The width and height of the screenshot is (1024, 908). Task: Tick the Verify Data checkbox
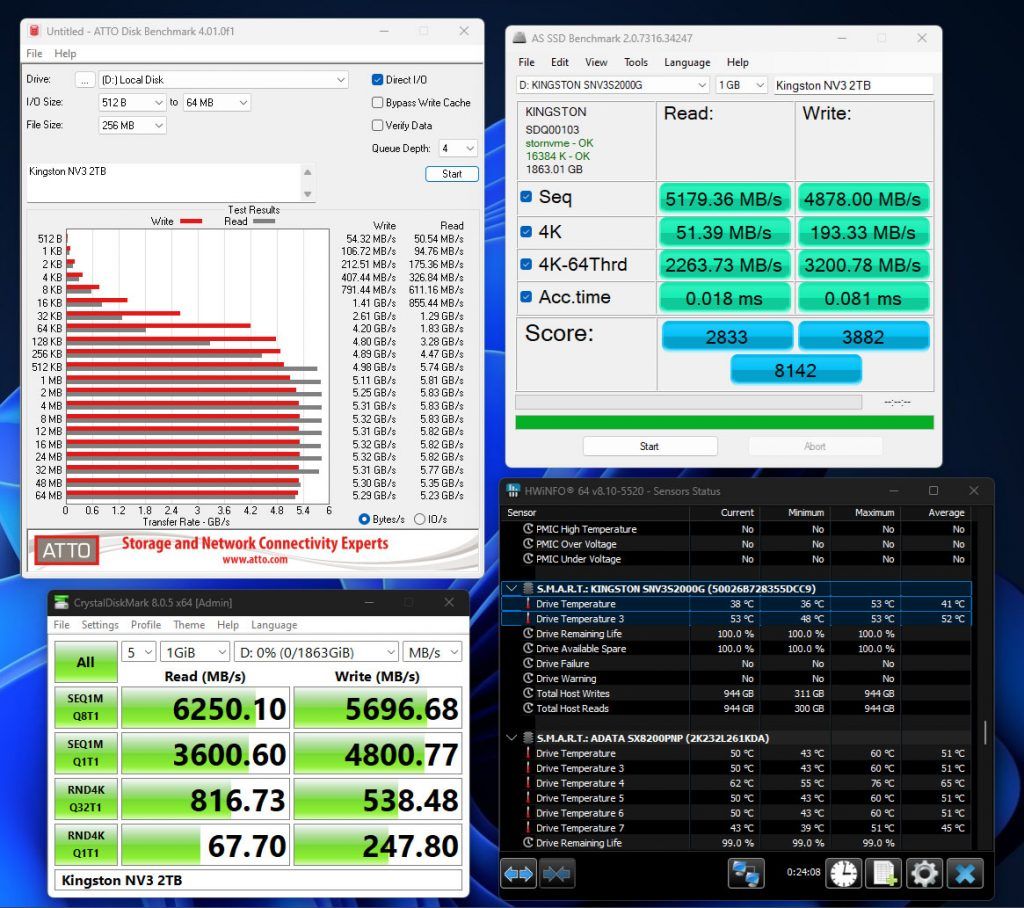click(377, 125)
